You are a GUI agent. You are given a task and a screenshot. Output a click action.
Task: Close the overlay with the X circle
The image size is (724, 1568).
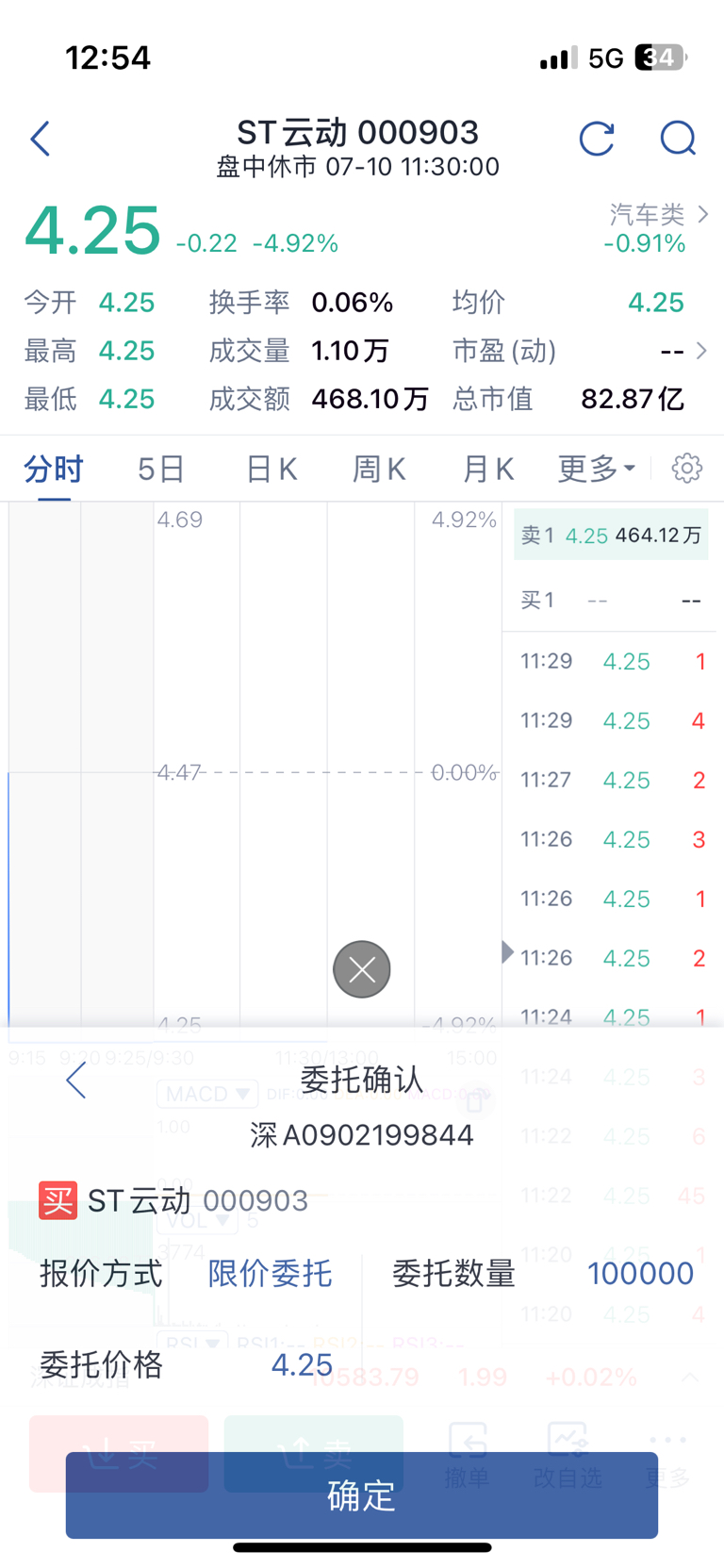362,969
